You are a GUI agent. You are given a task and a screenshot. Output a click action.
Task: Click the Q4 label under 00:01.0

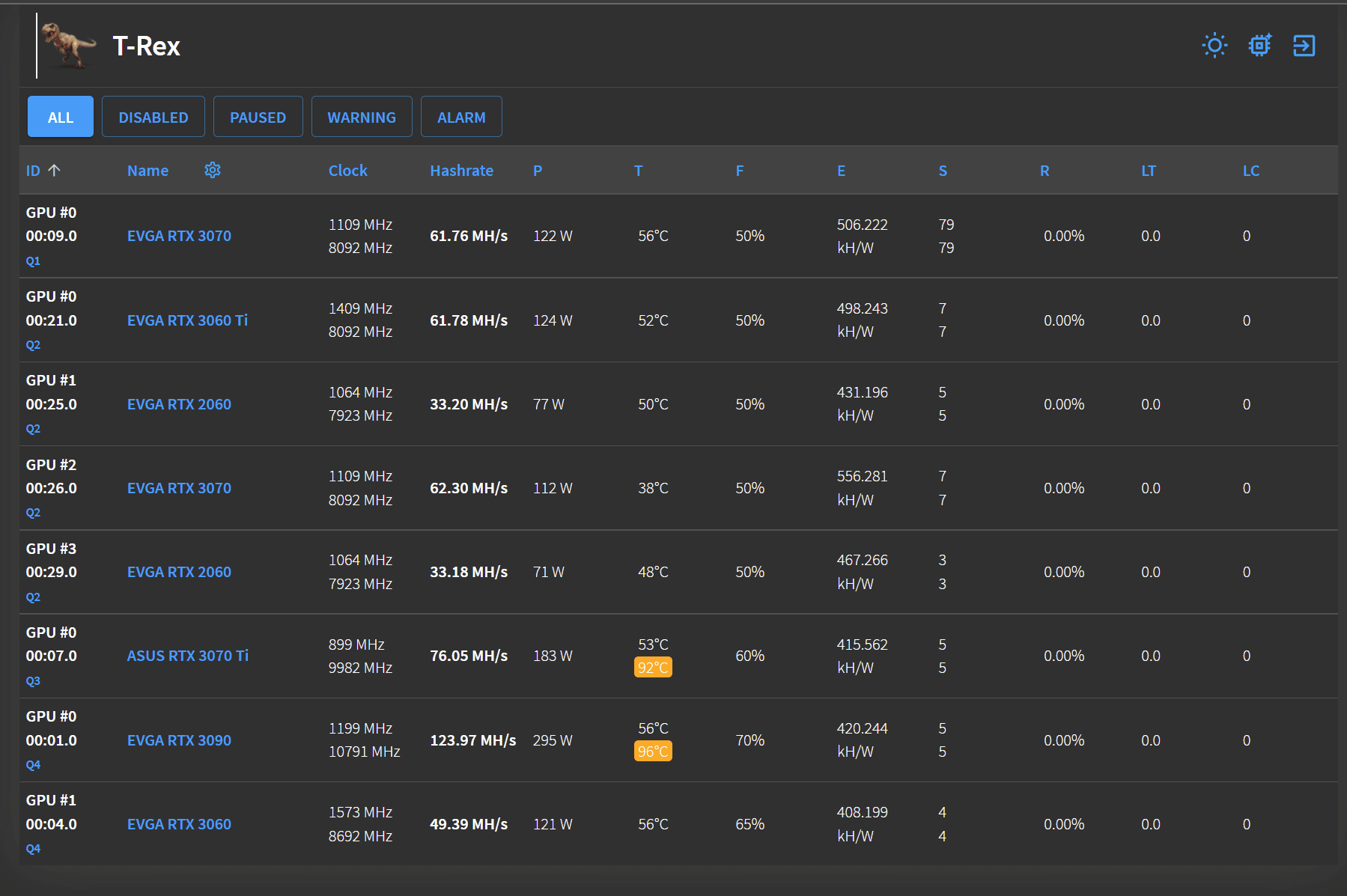tap(33, 765)
